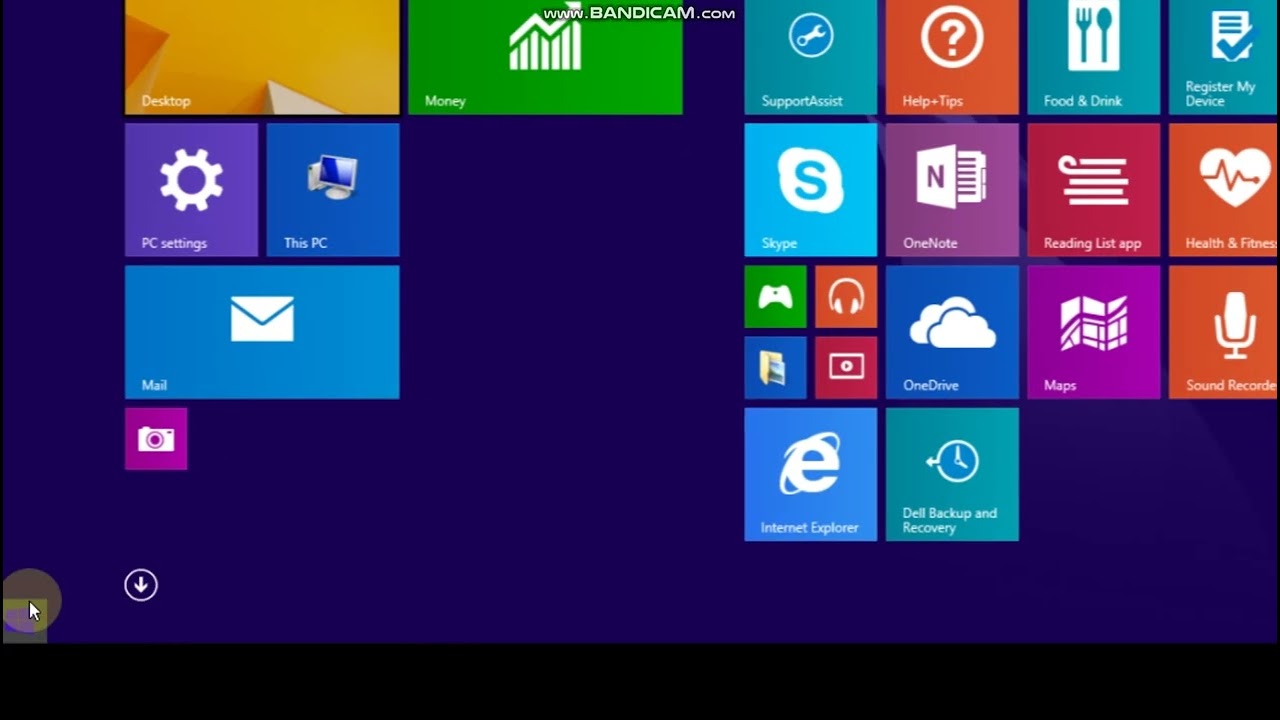Open the small orange Music headphones tile
Screen dimensions: 1280x720
click(846, 297)
